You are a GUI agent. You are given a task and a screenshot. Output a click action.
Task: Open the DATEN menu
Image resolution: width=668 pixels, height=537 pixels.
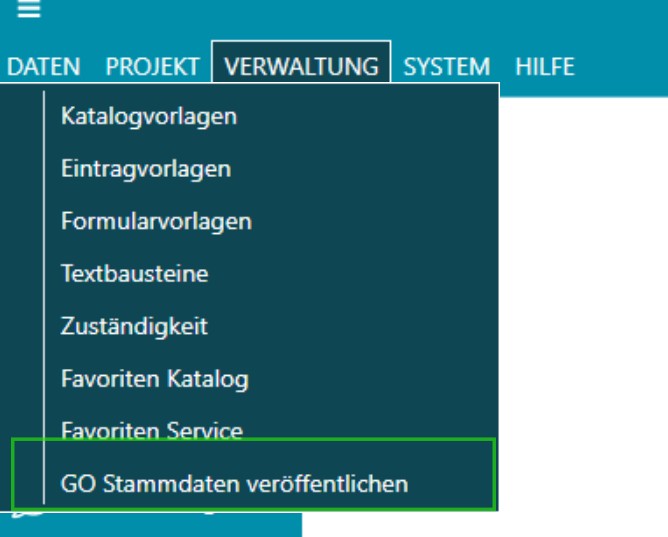43,67
